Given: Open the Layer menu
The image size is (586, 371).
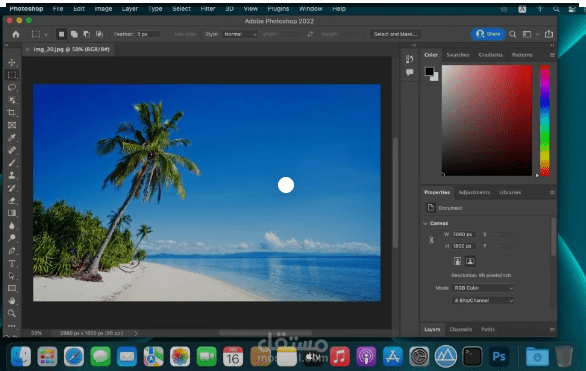Looking at the screenshot, I should tap(130, 9).
